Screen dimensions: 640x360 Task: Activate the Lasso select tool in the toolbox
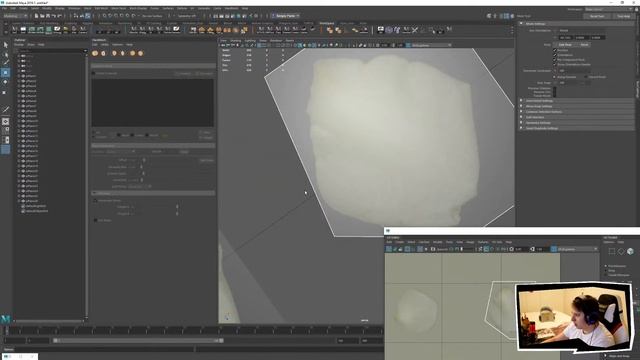point(5,54)
